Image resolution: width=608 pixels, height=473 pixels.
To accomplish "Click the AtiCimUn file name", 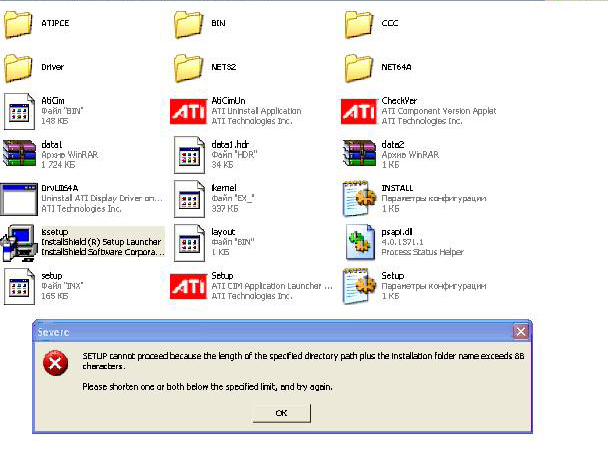I will coord(228,101).
